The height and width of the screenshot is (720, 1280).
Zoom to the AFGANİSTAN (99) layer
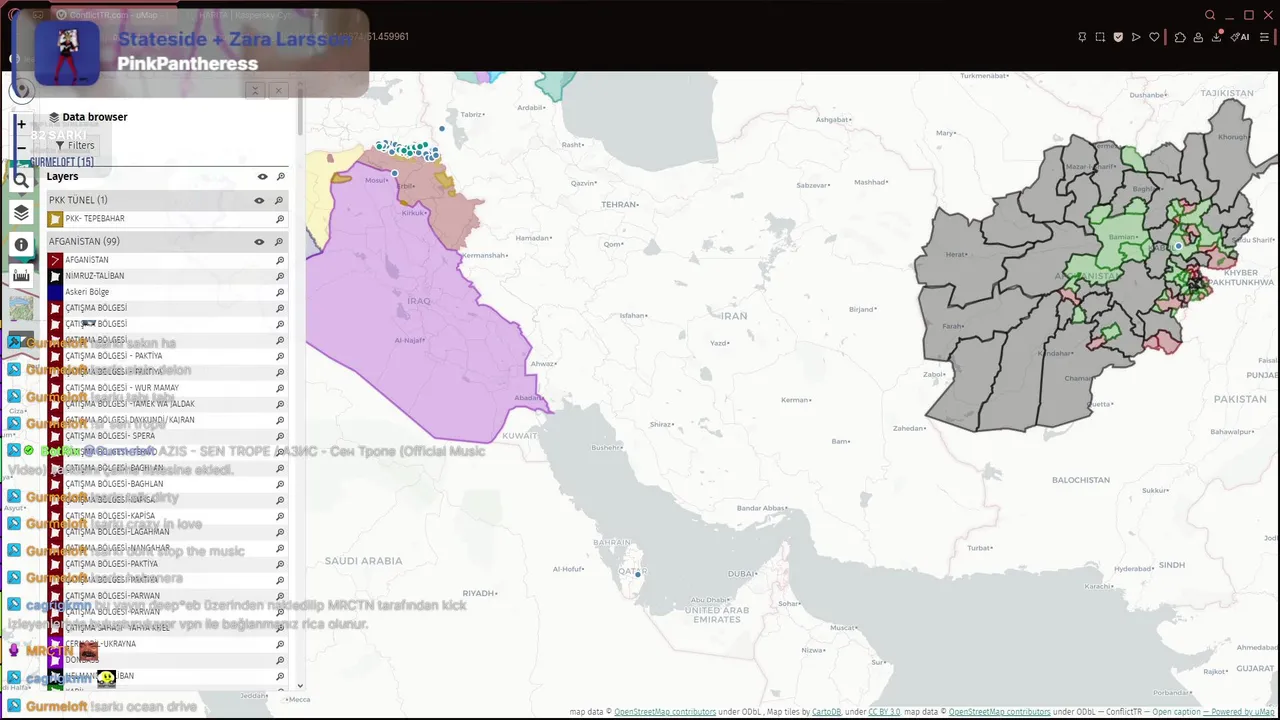pos(280,242)
